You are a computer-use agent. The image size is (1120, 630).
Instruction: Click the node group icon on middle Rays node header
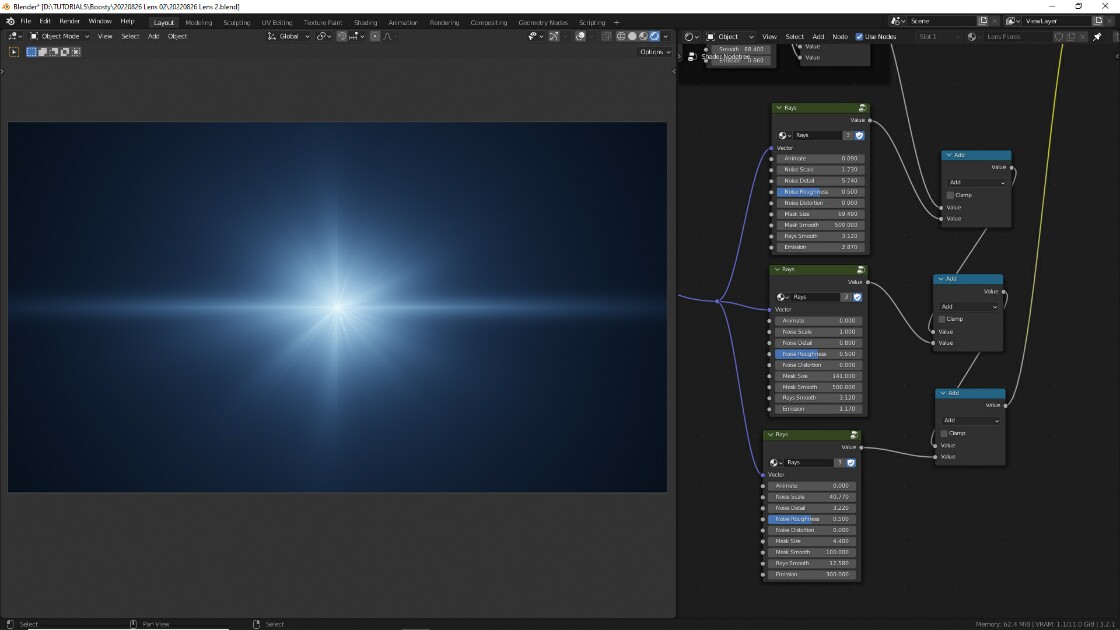click(x=860, y=269)
